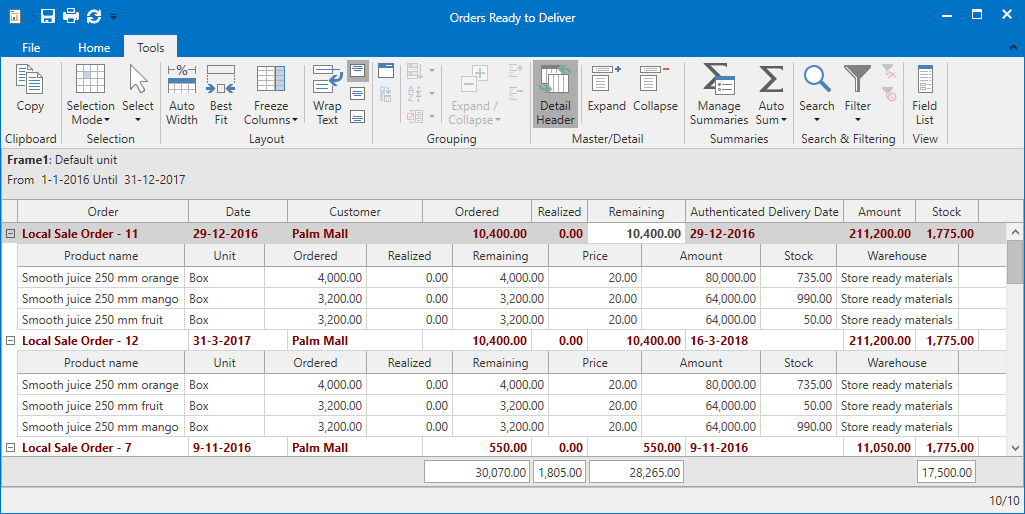
Task: Open the File tab
Action: click(x=31, y=48)
